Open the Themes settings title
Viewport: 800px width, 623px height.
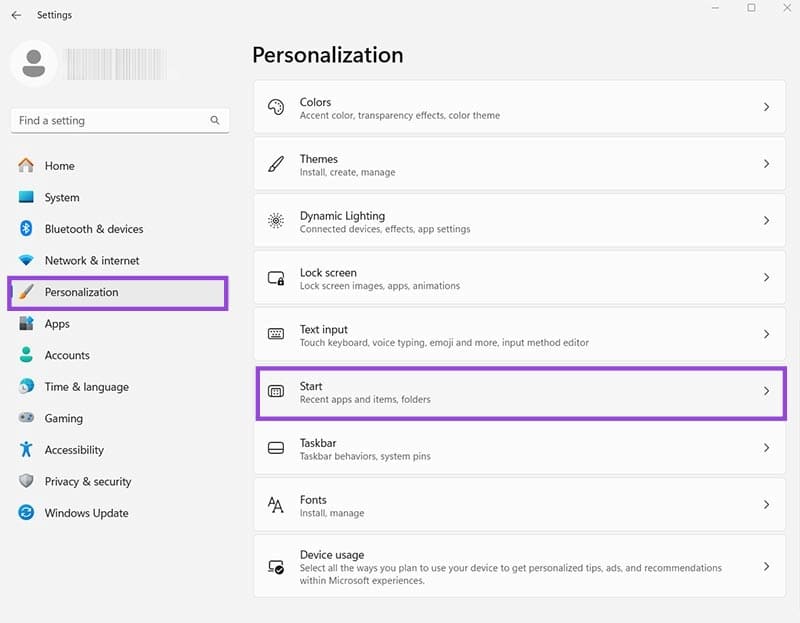tap(318, 159)
